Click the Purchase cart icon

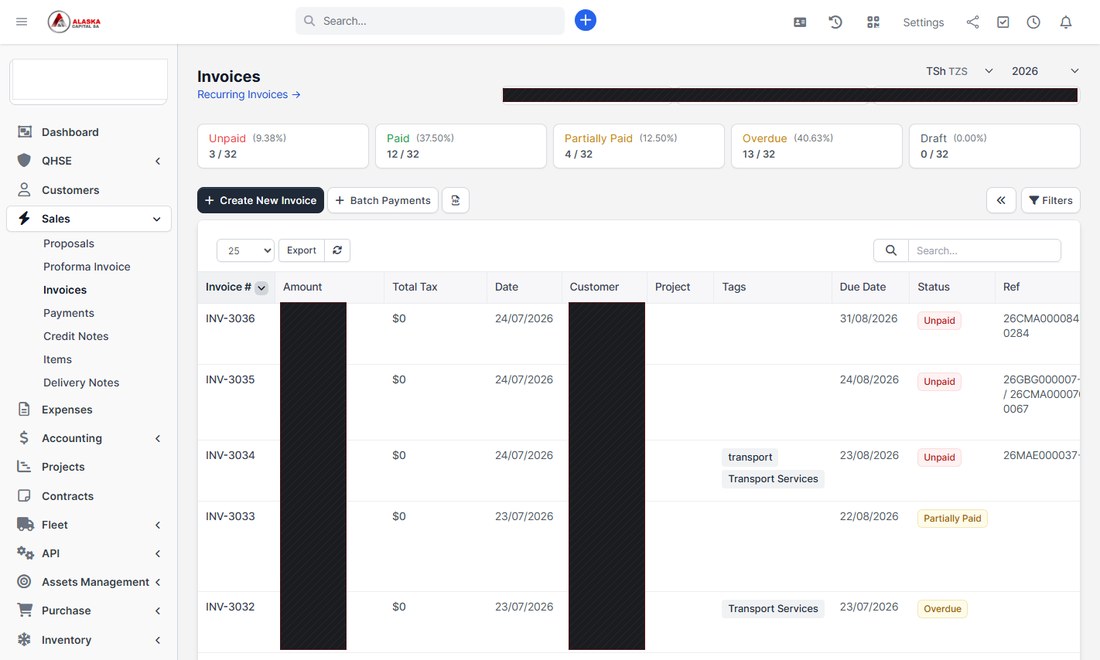coord(25,610)
